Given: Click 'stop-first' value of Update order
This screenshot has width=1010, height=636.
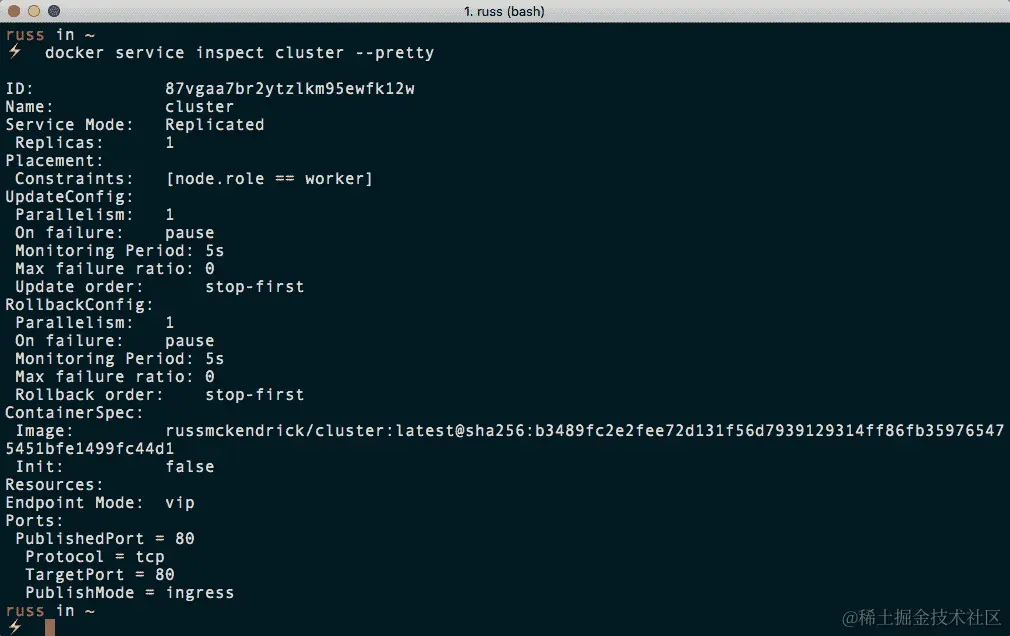Looking at the screenshot, I should click(254, 287).
